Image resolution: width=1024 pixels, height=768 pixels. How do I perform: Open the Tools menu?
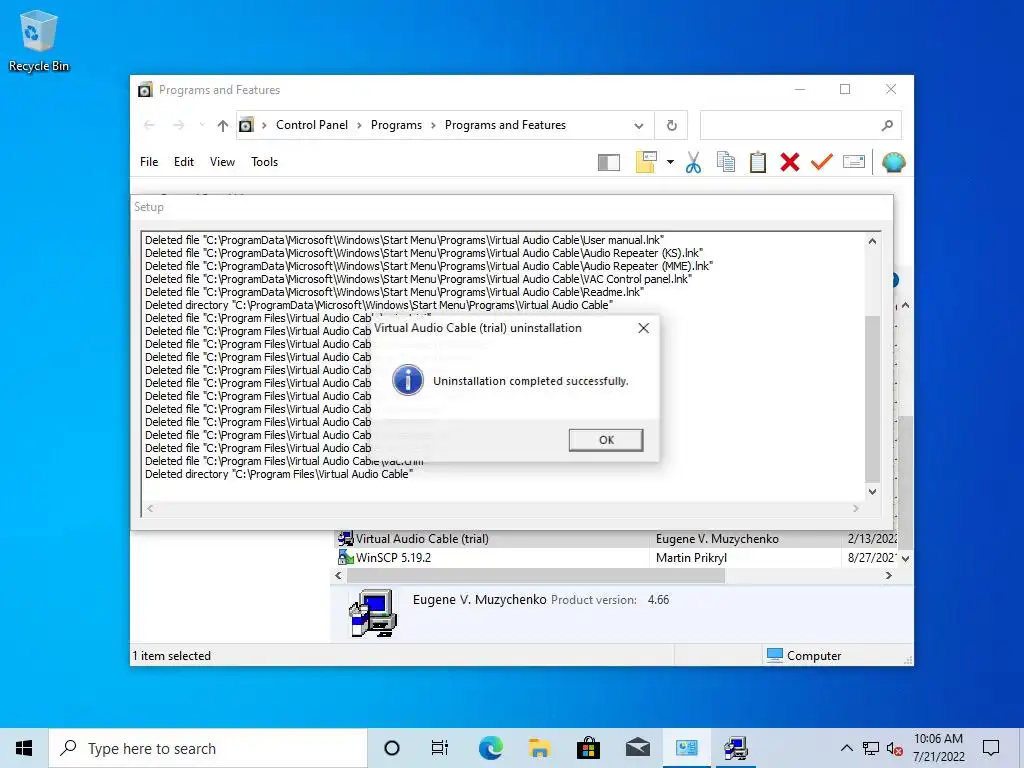pyautogui.click(x=264, y=162)
